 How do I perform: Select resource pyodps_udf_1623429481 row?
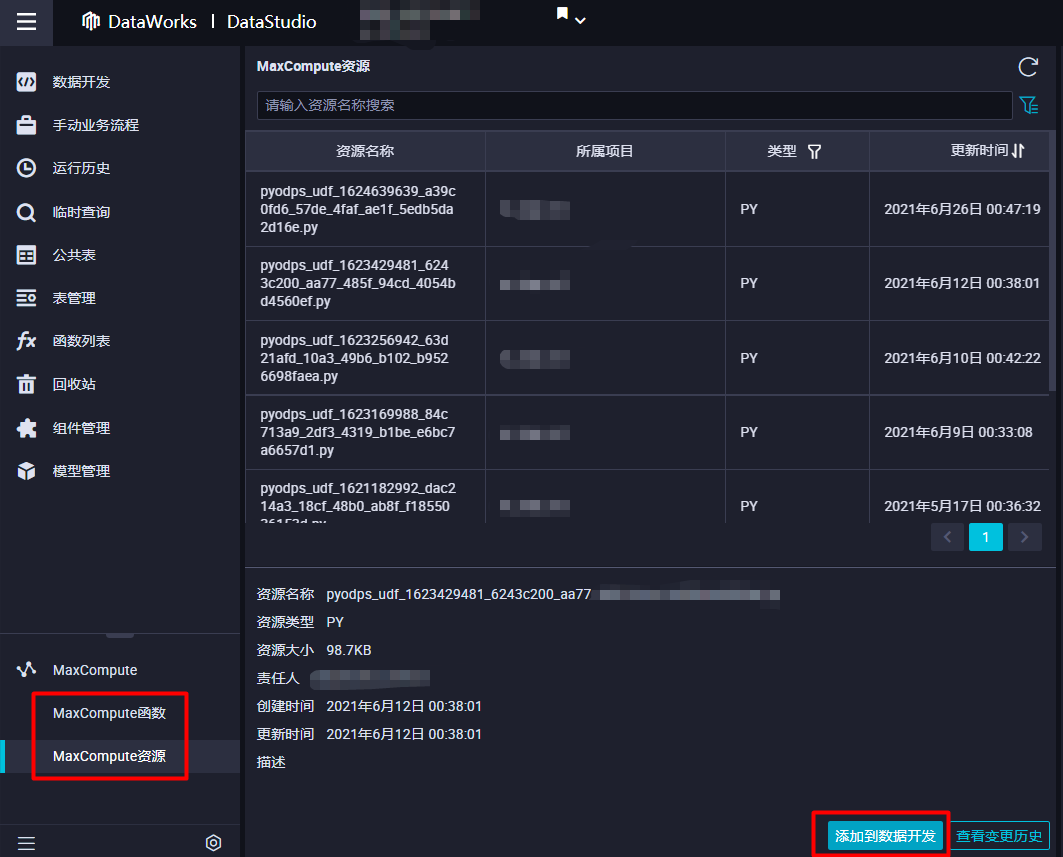click(647, 283)
